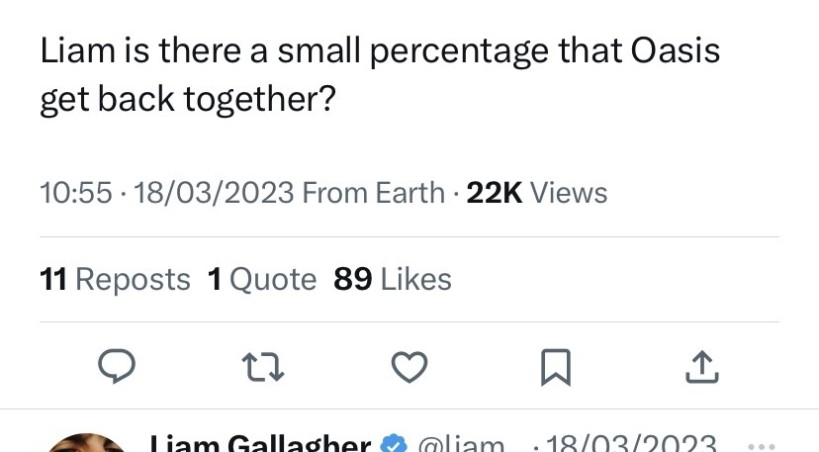Image resolution: width=819 pixels, height=452 pixels.
Task: View the 11 Reposts list
Action: 115,279
